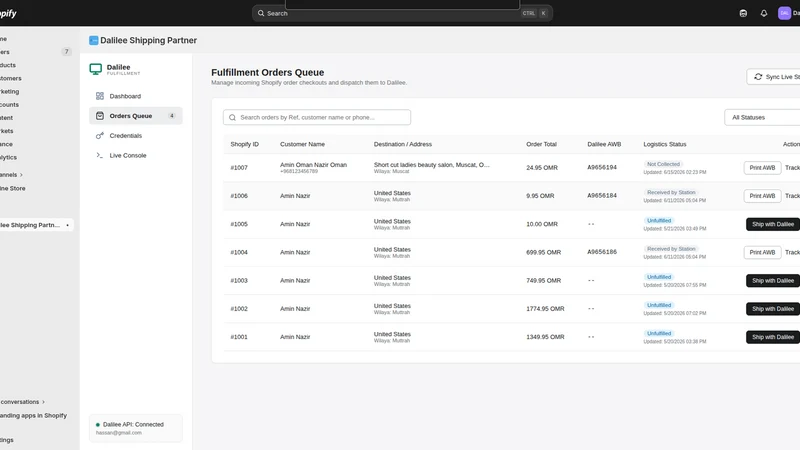Click Track link for order #1006
This screenshot has width=800, height=450.
click(792, 195)
